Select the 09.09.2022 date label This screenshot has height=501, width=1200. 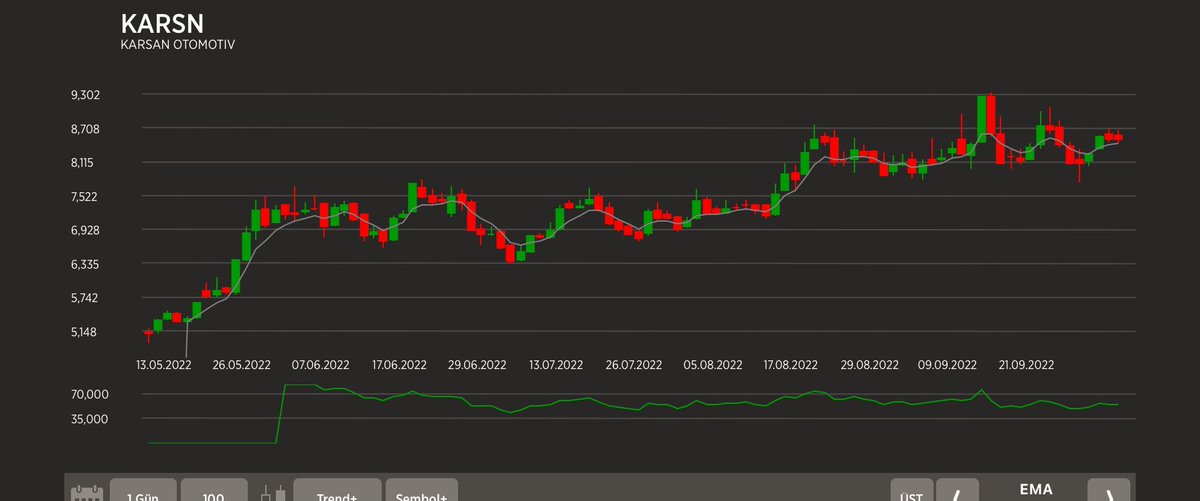pos(948,365)
